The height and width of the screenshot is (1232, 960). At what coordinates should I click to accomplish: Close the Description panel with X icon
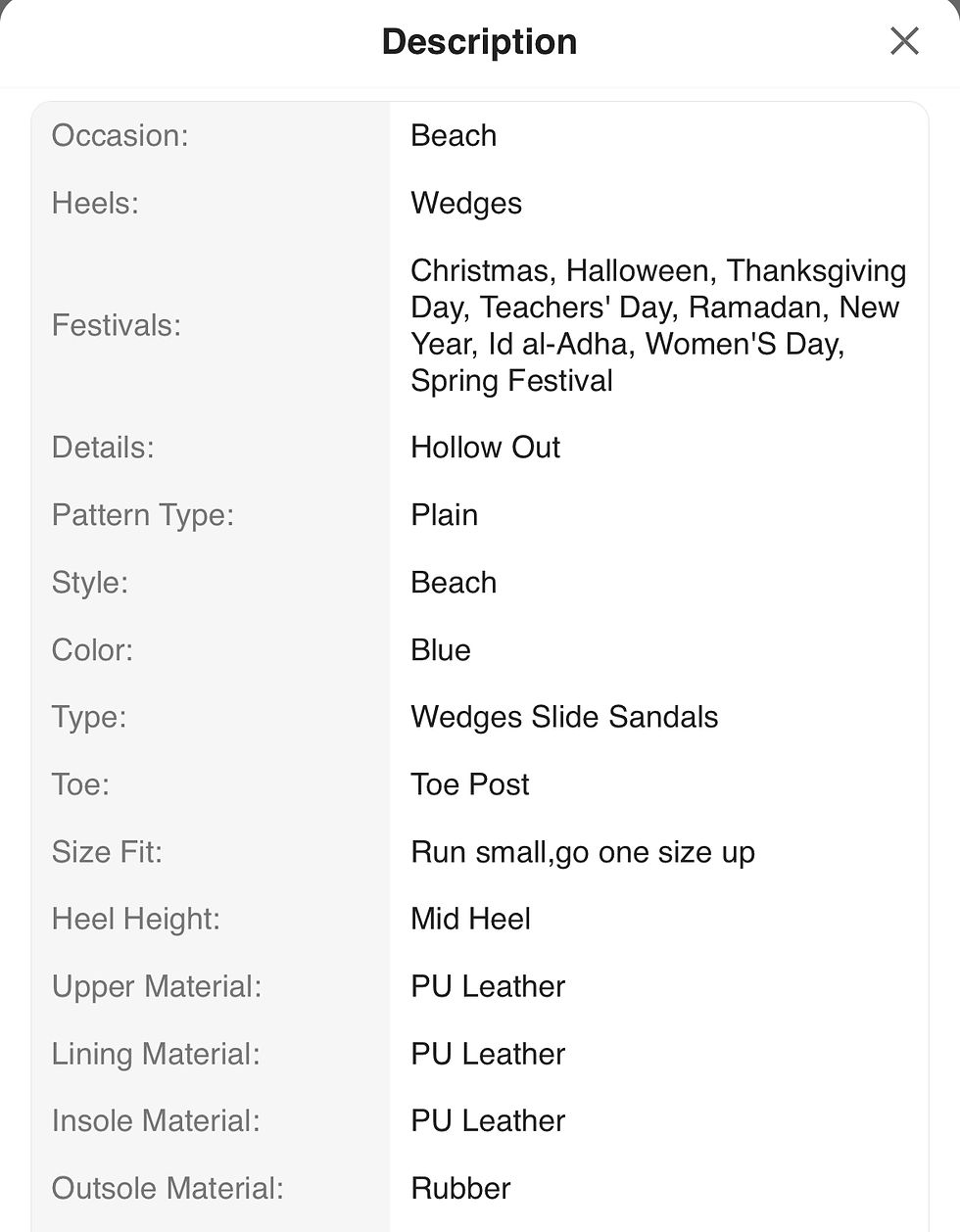[903, 41]
